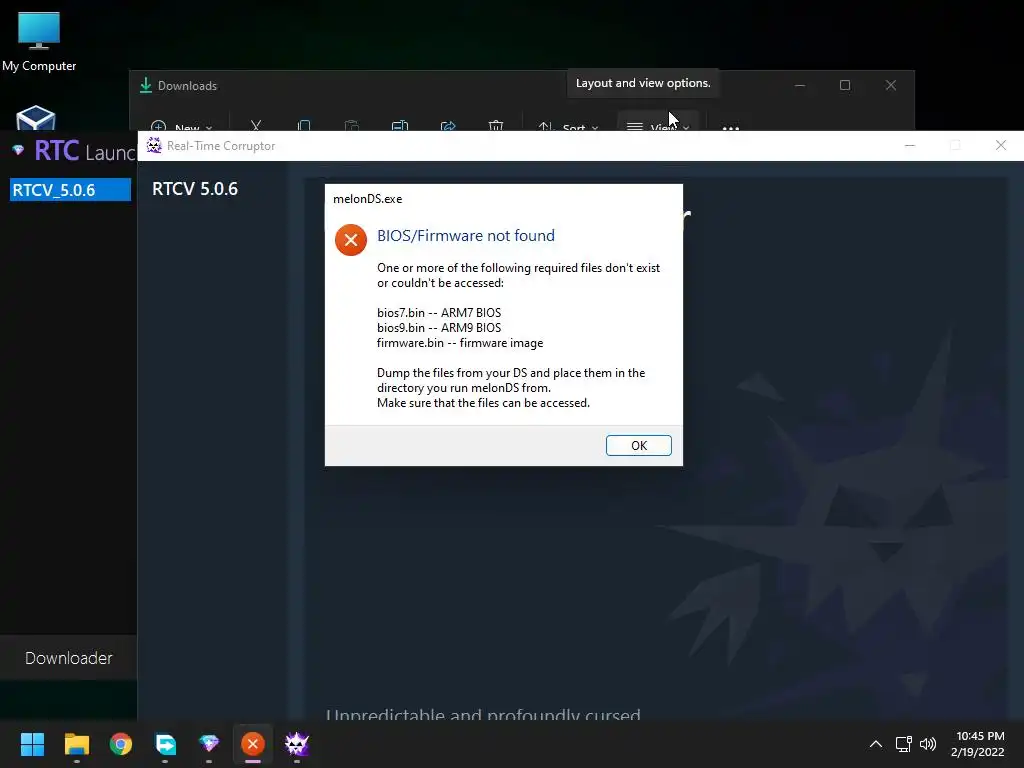The height and width of the screenshot is (768, 1024).
Task: Switch to the RTC Launcher gem taskbar icon
Action: [x=209, y=744]
